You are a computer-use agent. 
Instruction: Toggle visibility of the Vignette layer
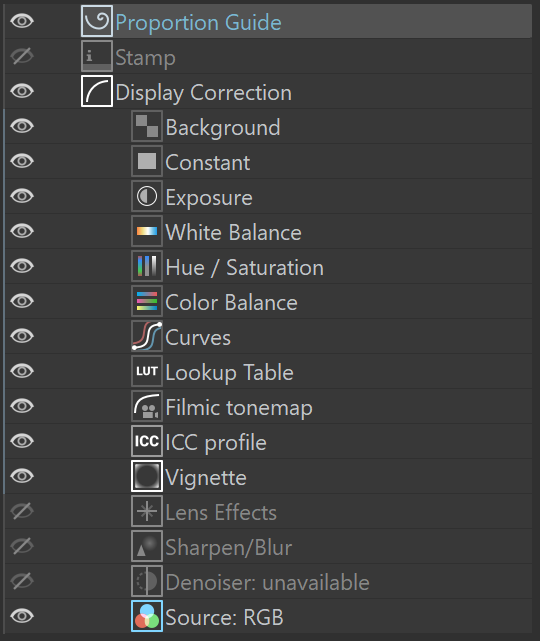(x=22, y=476)
